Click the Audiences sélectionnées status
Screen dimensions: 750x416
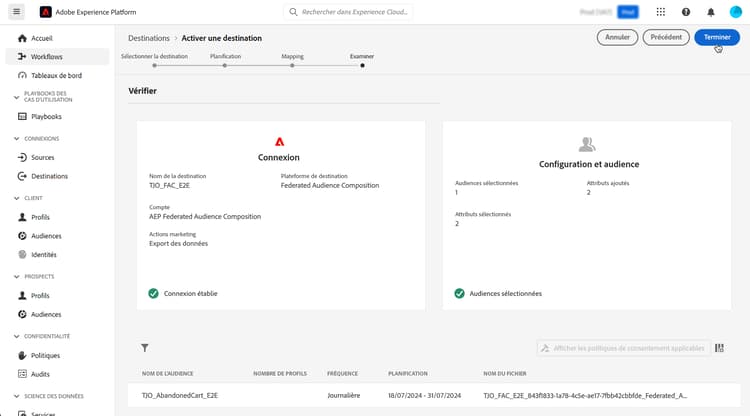[x=498, y=294]
